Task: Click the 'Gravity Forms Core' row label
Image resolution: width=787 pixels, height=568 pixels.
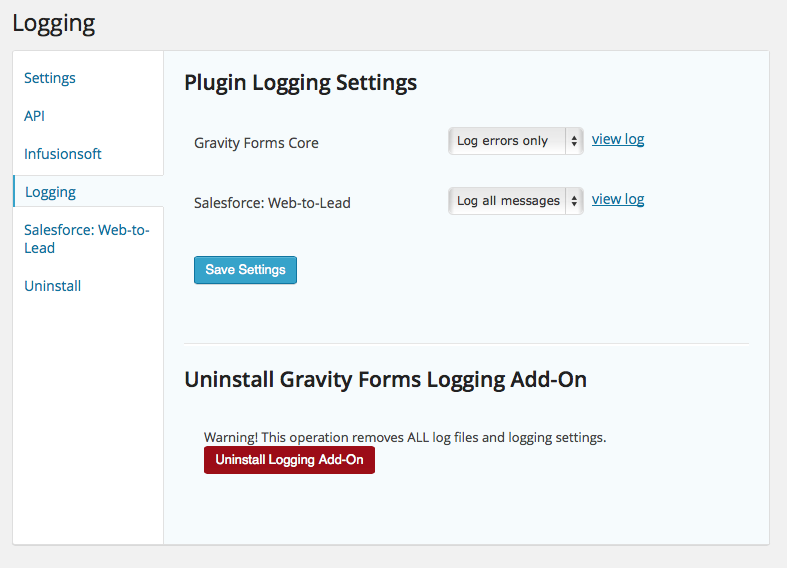Action: click(256, 143)
